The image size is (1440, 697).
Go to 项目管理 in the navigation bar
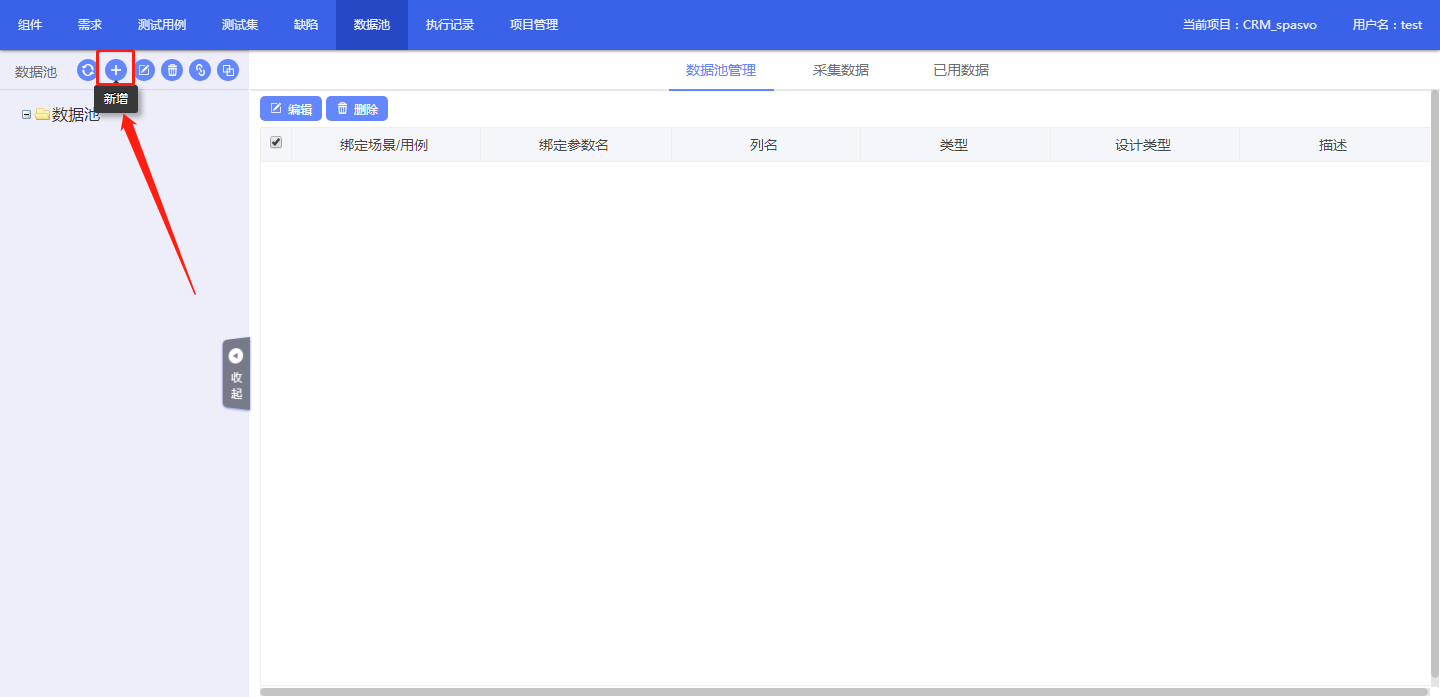(534, 25)
